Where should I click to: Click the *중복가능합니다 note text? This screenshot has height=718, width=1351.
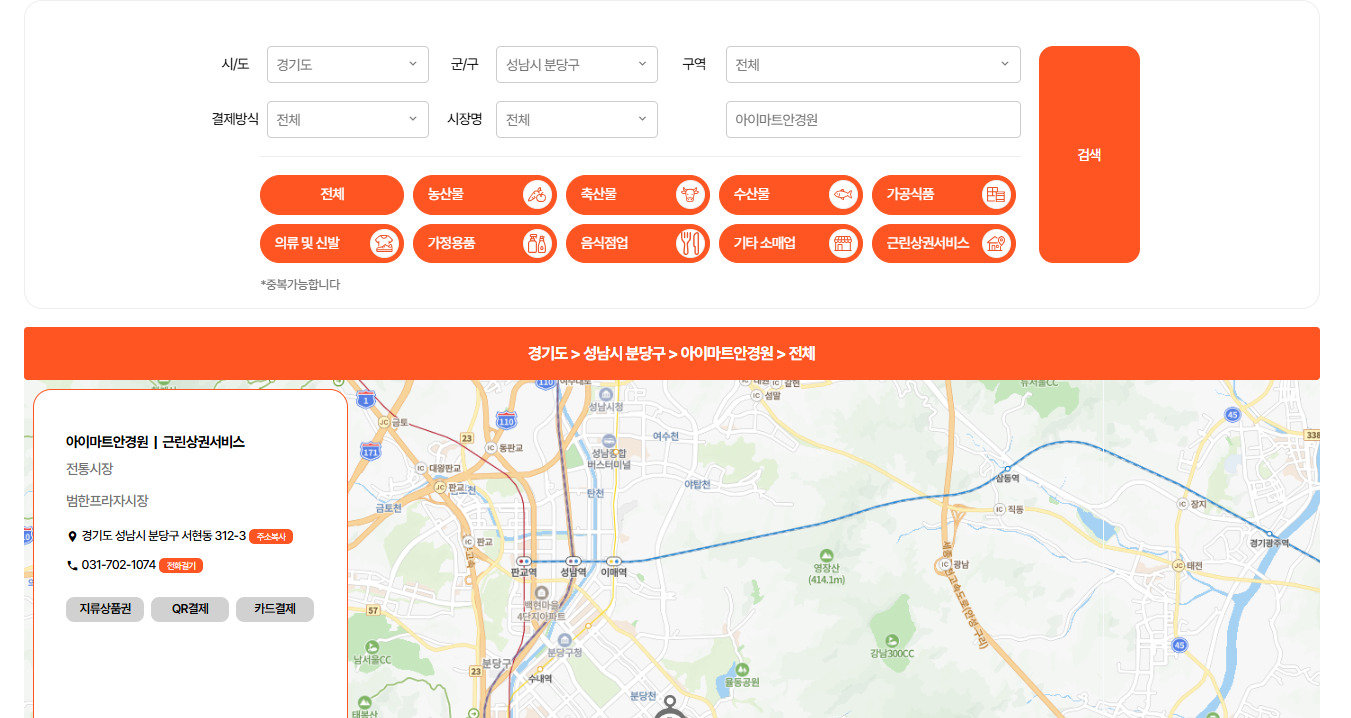point(300,284)
